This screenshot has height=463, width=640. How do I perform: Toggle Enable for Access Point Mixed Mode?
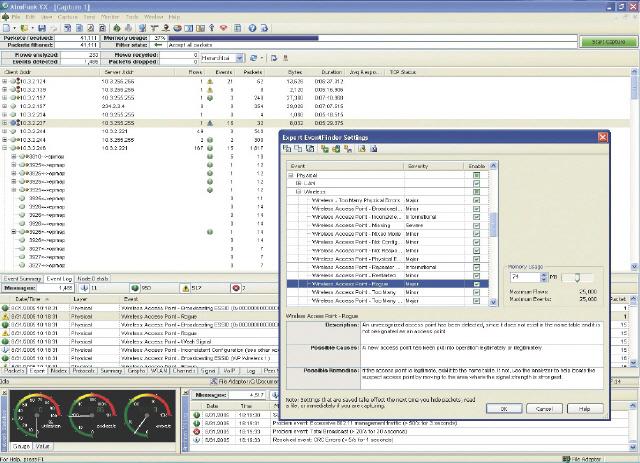tap(476, 234)
